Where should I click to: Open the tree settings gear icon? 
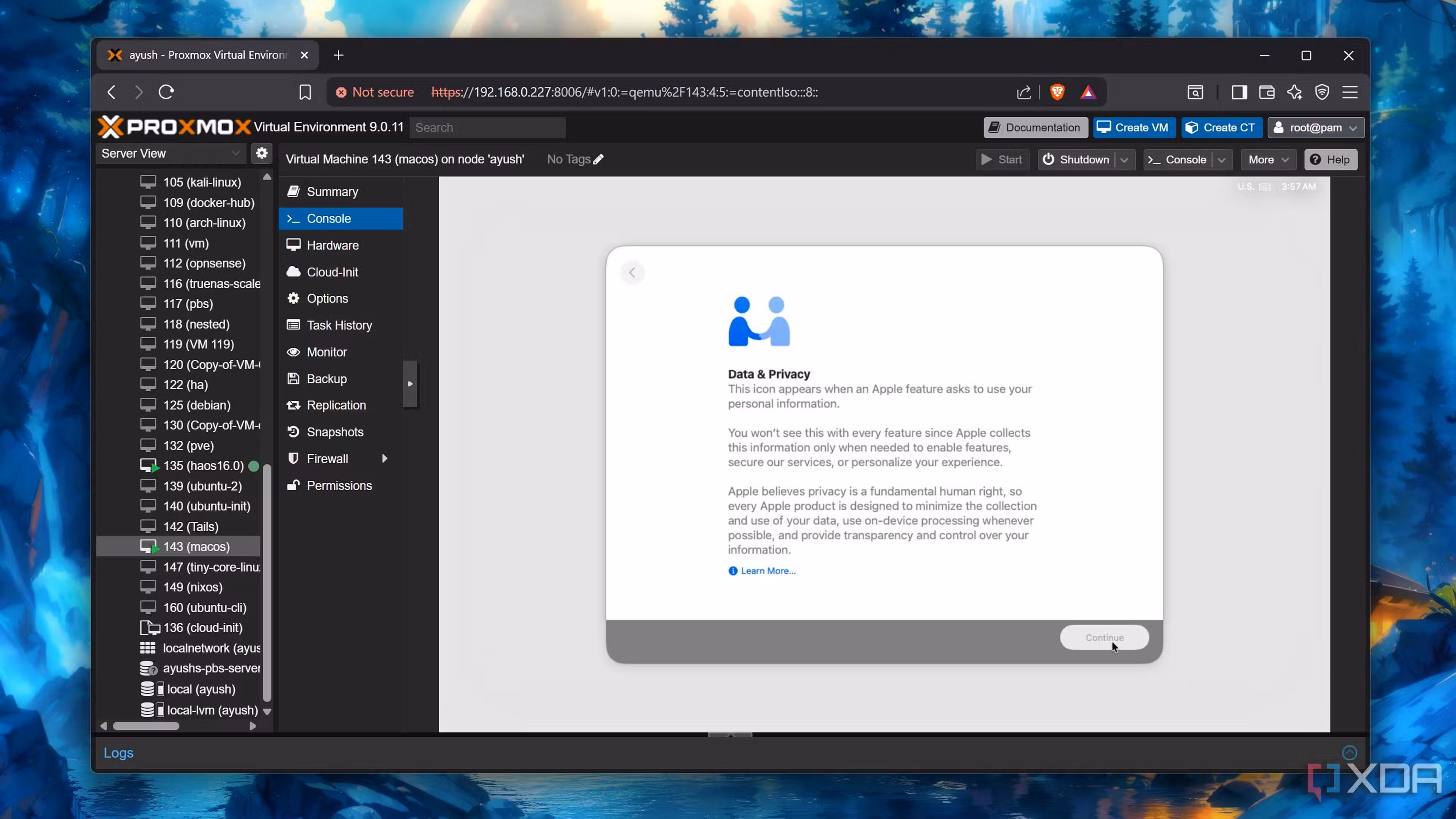coord(262,153)
